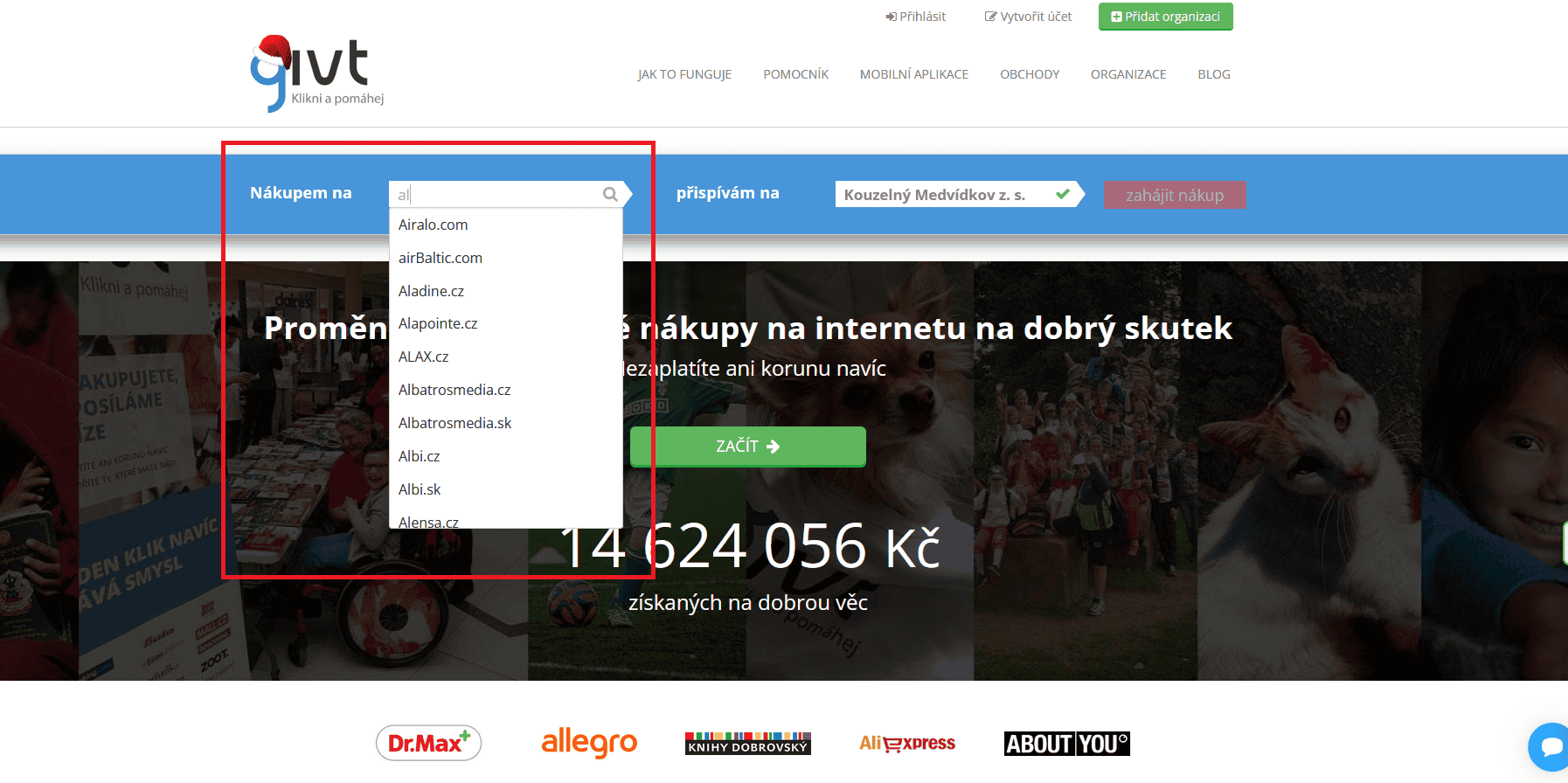This screenshot has width=1568, height=783.
Task: Open the JAK TO FUNGUJE menu item
Action: point(684,74)
